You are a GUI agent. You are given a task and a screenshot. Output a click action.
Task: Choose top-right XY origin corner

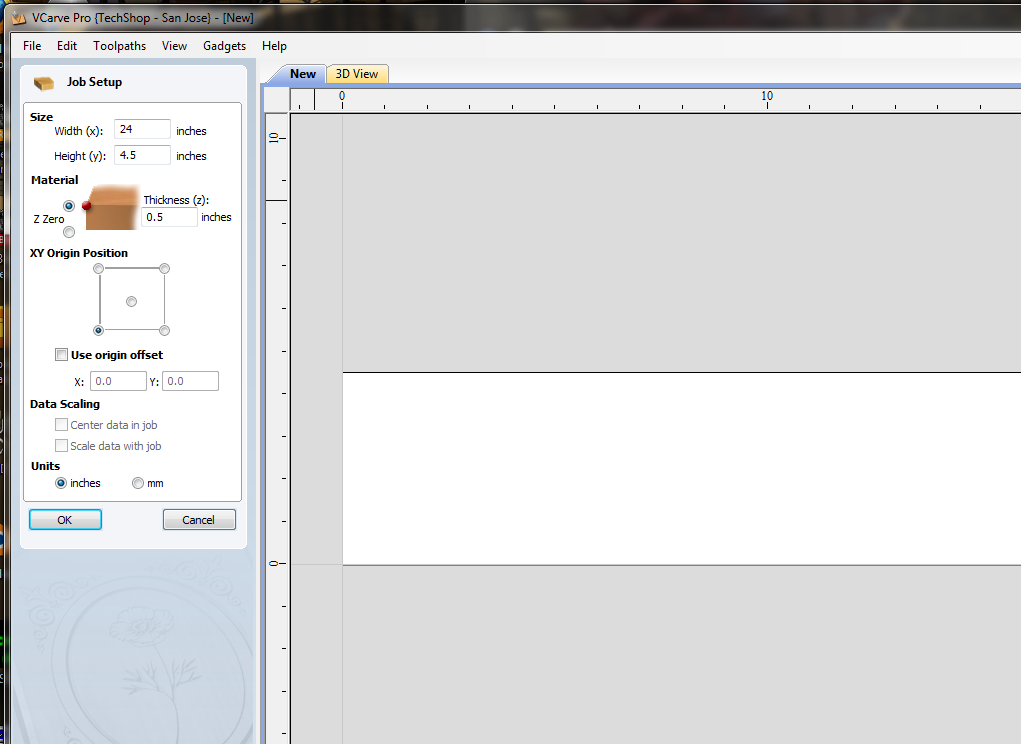pyautogui.click(x=164, y=269)
